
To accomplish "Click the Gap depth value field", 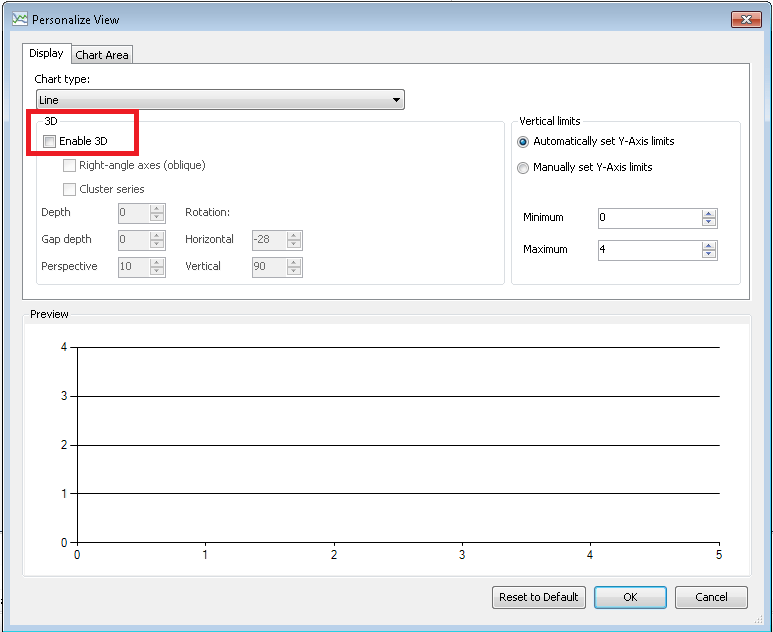I will point(134,240).
